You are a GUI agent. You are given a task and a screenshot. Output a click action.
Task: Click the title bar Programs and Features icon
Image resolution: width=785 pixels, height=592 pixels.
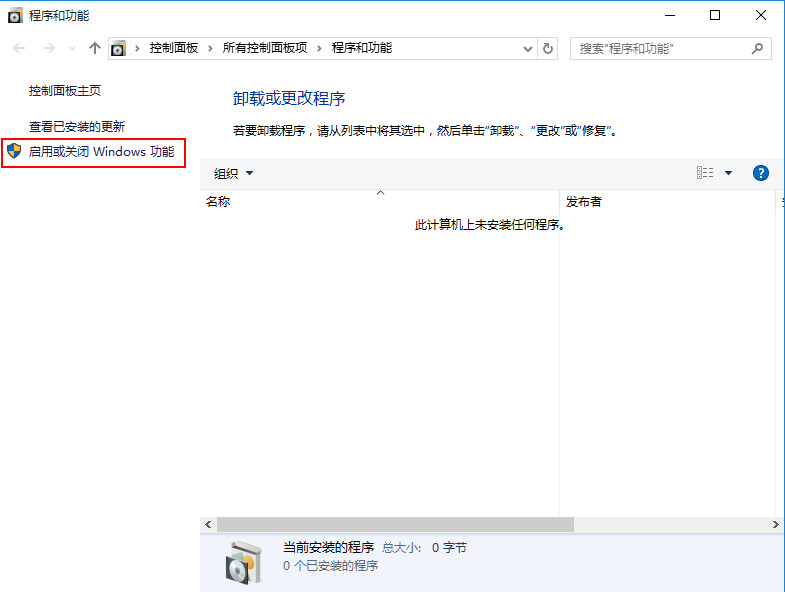point(15,16)
